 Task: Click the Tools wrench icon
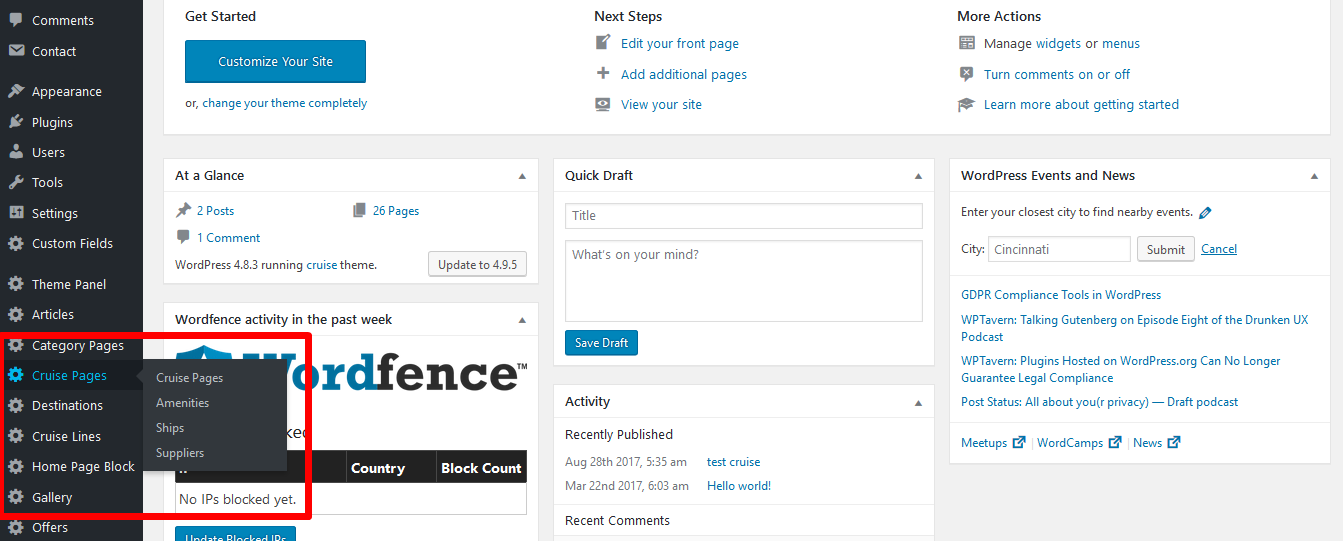[16, 182]
